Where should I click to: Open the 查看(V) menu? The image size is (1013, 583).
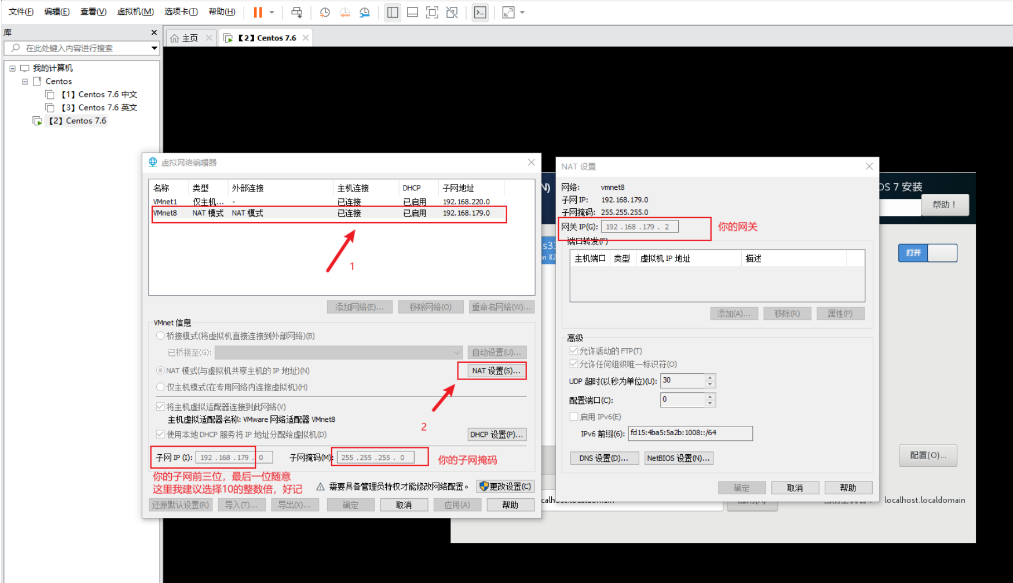[93, 12]
